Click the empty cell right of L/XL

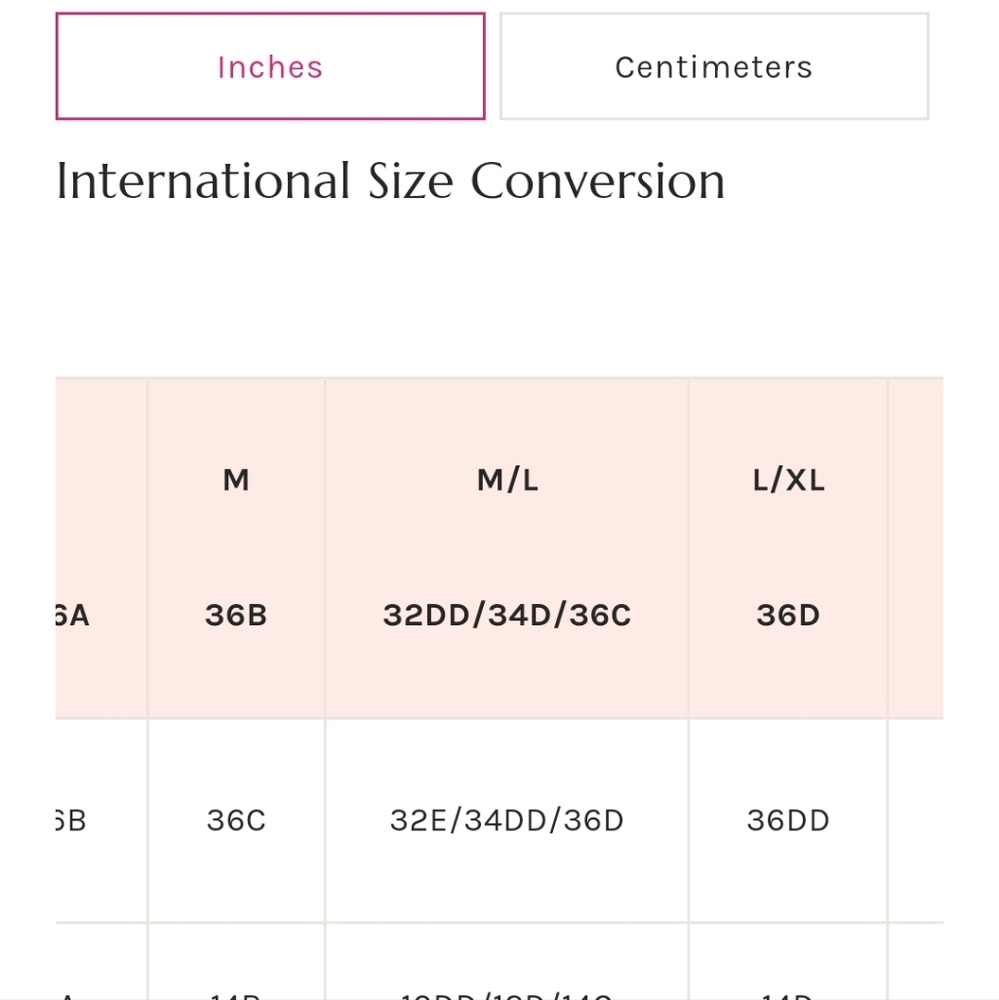pos(916,548)
